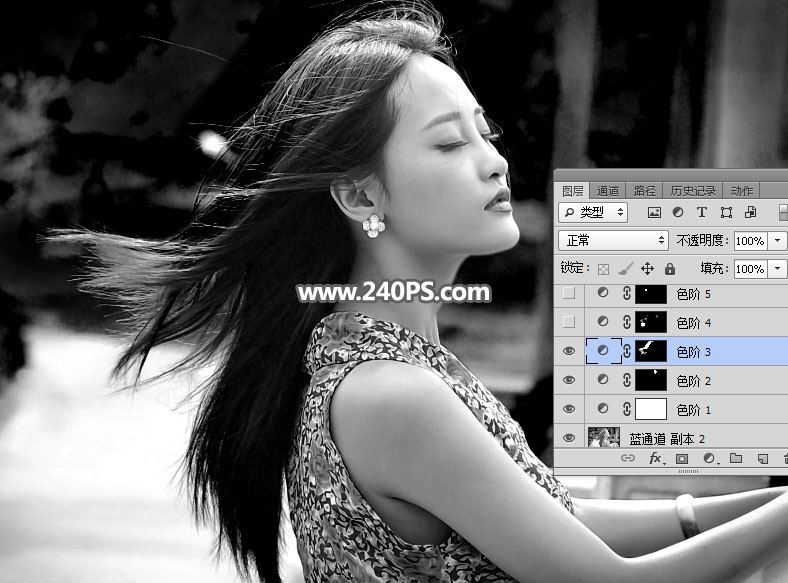Click mask link icon of 色阶 3
The image size is (788, 583).
click(627, 351)
